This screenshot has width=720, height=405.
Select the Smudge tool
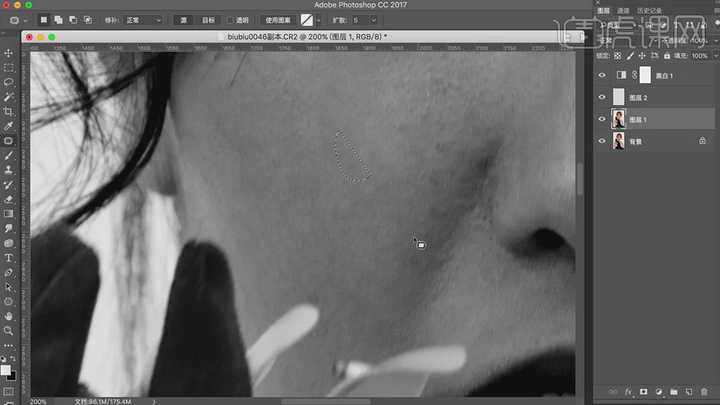pyautogui.click(x=8, y=228)
